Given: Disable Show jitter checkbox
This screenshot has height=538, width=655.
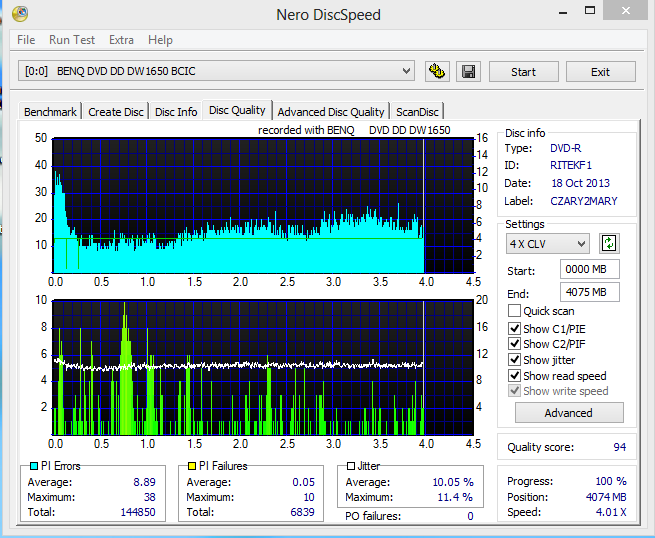Looking at the screenshot, I should tap(514, 360).
